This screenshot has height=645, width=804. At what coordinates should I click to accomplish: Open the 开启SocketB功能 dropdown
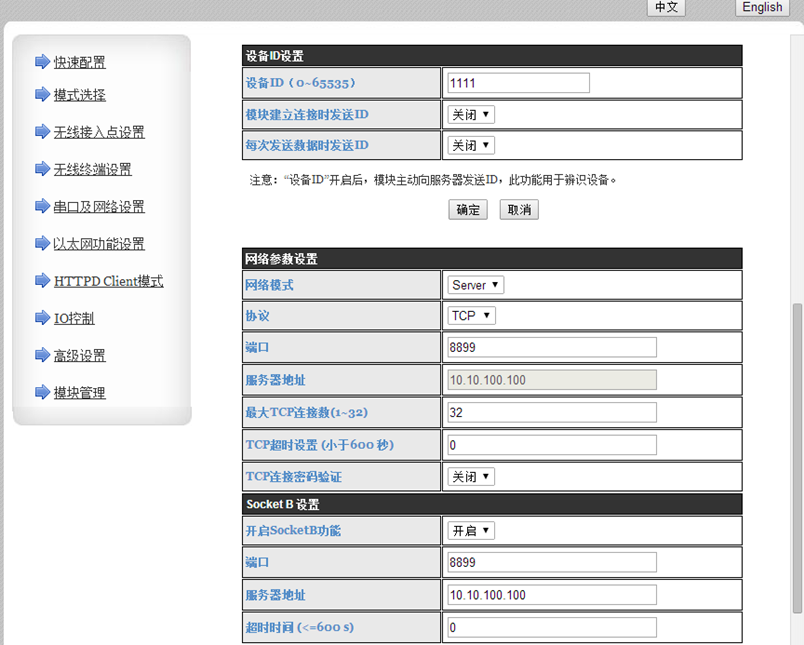point(471,531)
